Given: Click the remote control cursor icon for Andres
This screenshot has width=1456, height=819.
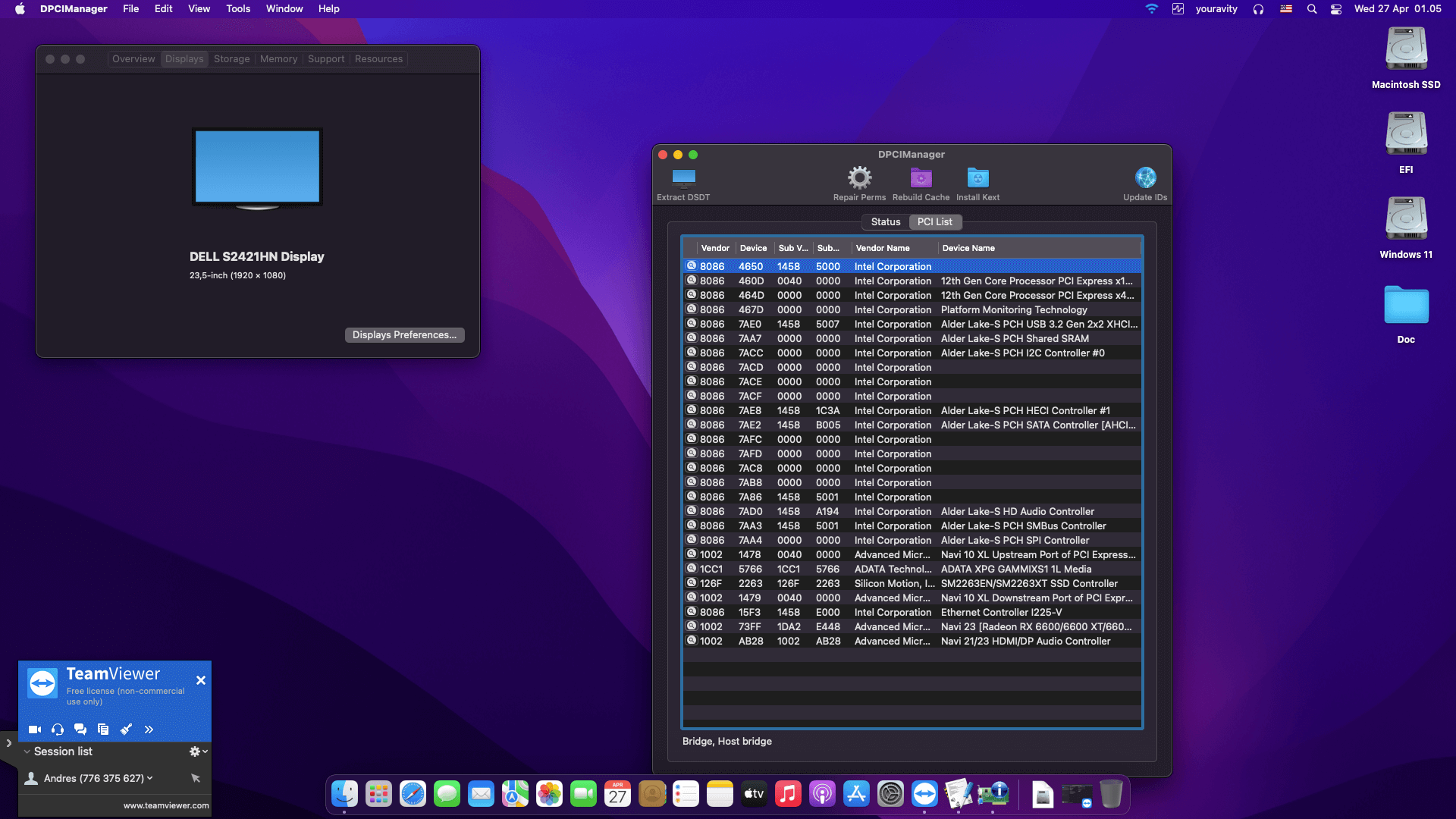Looking at the screenshot, I should tap(196, 778).
